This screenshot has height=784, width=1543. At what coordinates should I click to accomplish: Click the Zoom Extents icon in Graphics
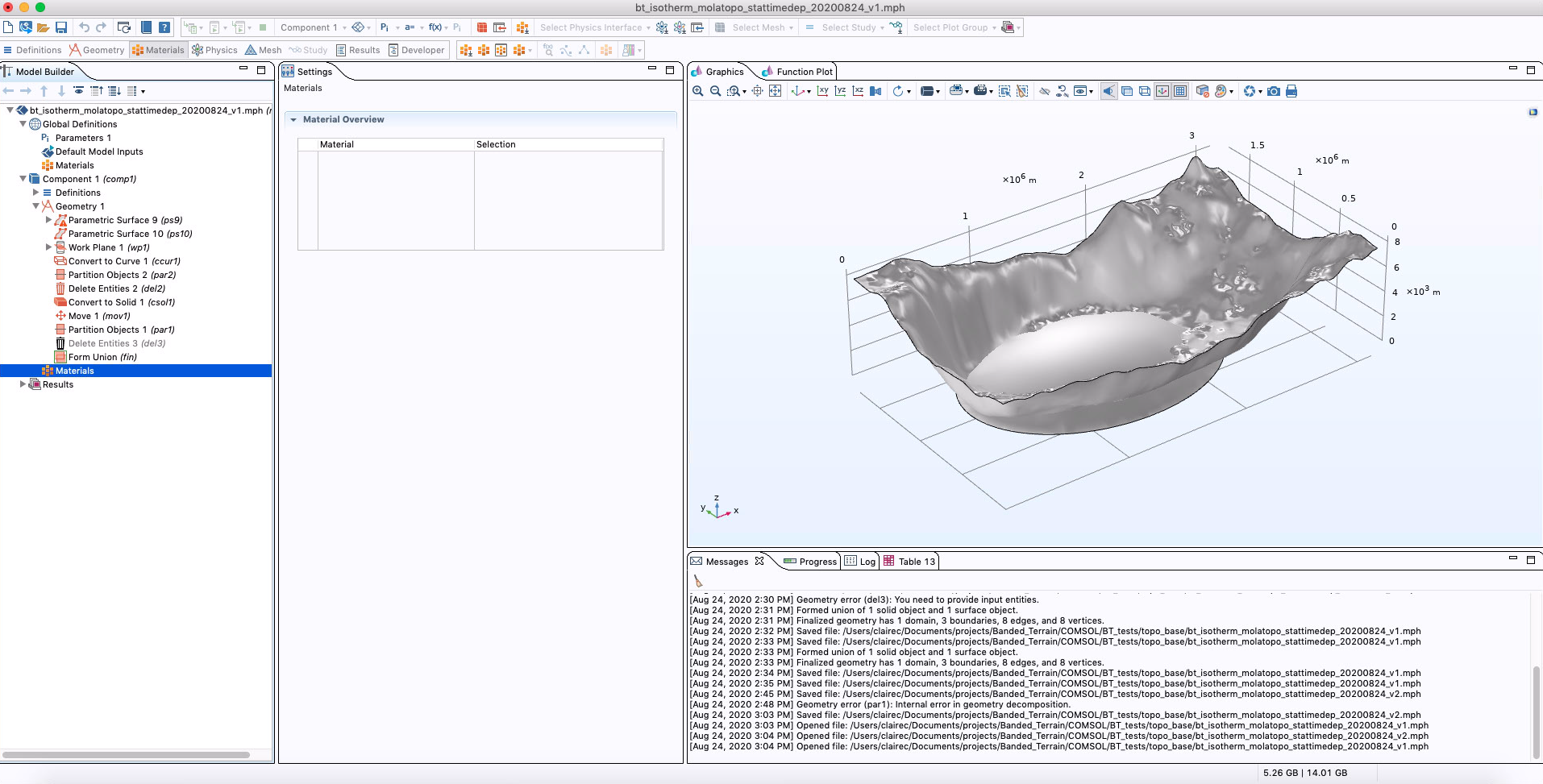(x=775, y=91)
